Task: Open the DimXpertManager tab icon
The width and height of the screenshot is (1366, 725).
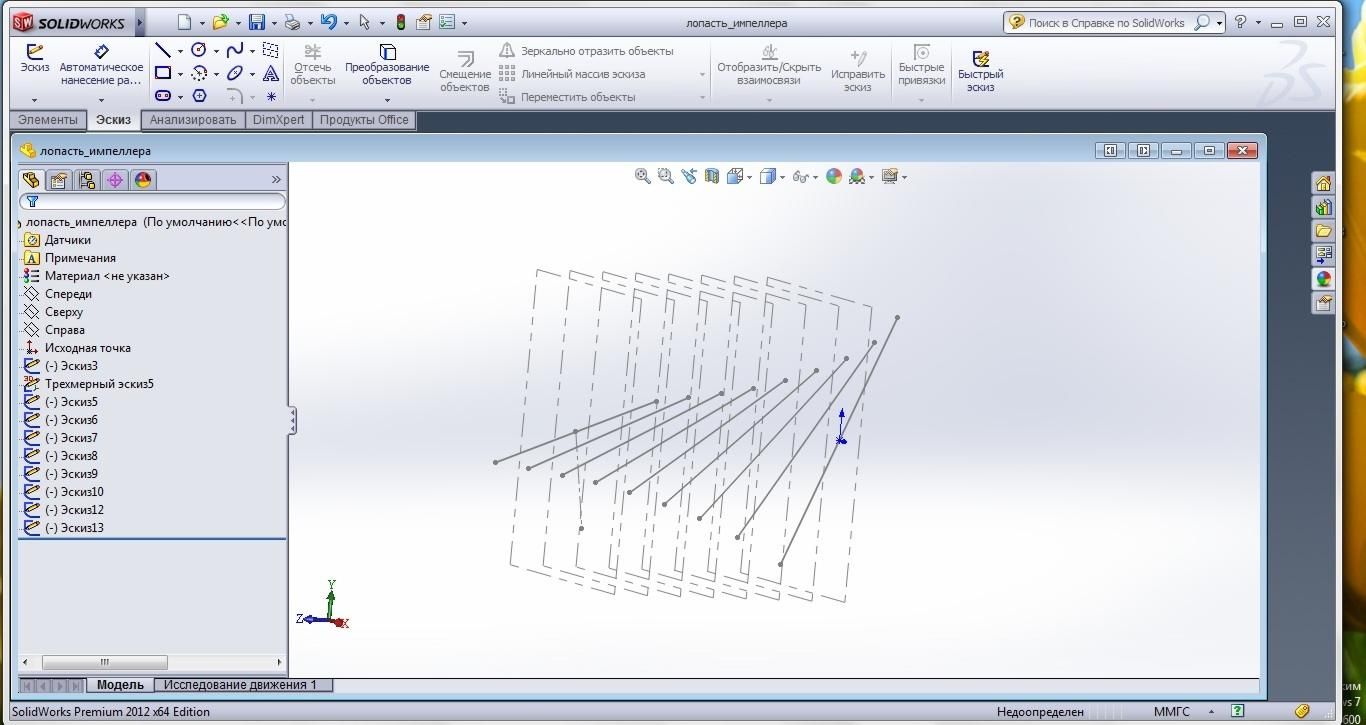Action: click(x=115, y=180)
